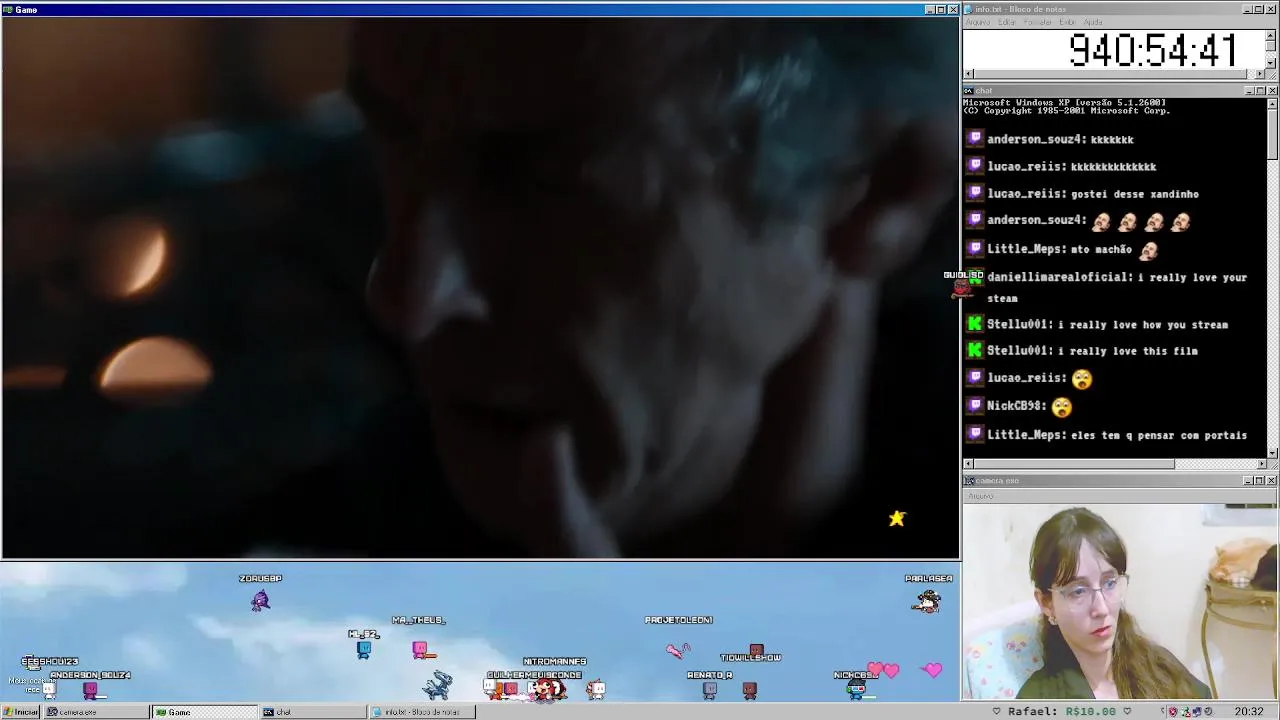This screenshot has height=720, width=1280.
Task: Open Arquivo menu in camera.exe window
Action: 981,496
